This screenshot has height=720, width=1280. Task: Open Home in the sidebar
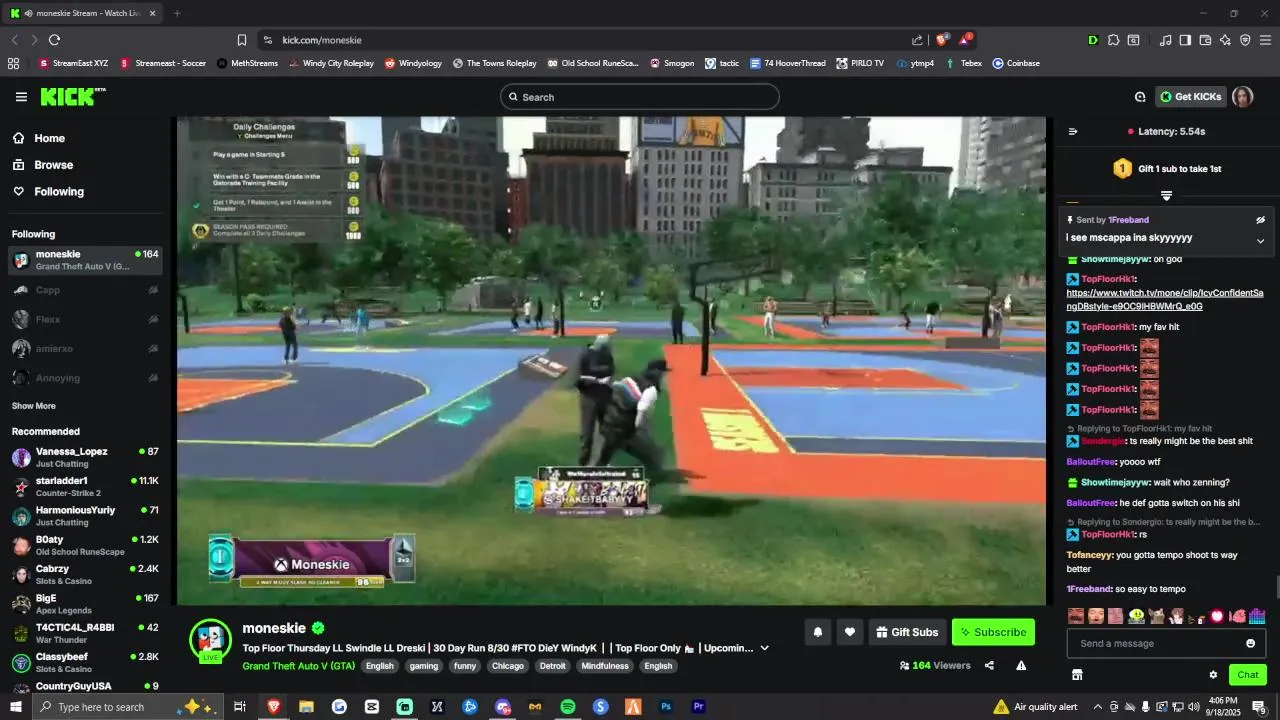coord(39,138)
